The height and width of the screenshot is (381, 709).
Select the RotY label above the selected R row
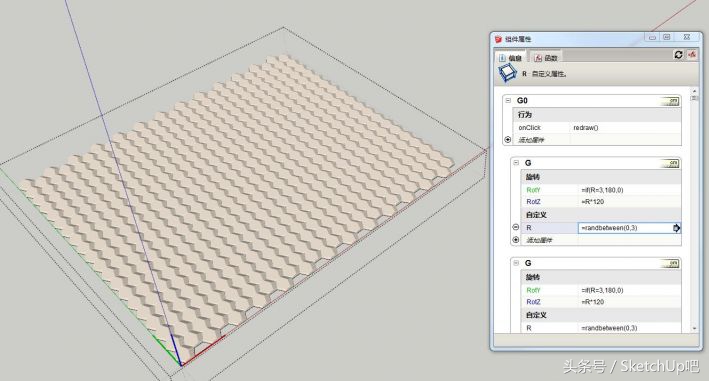[533, 190]
